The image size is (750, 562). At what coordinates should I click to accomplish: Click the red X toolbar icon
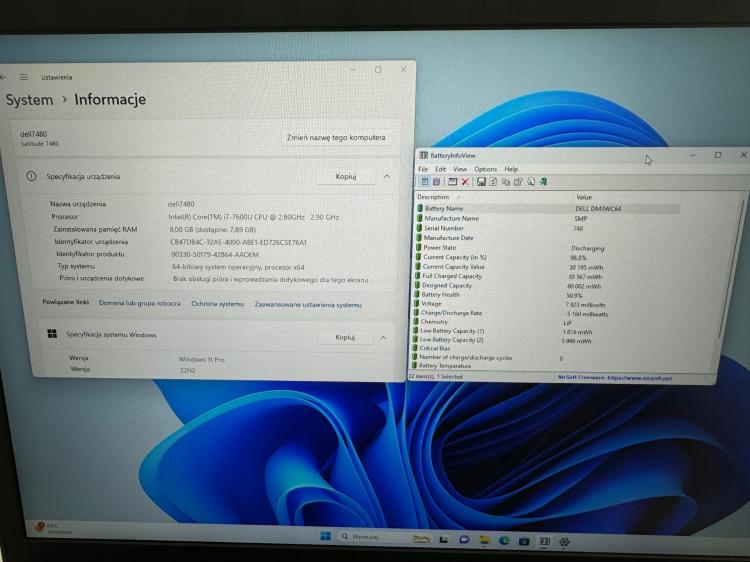pos(464,182)
